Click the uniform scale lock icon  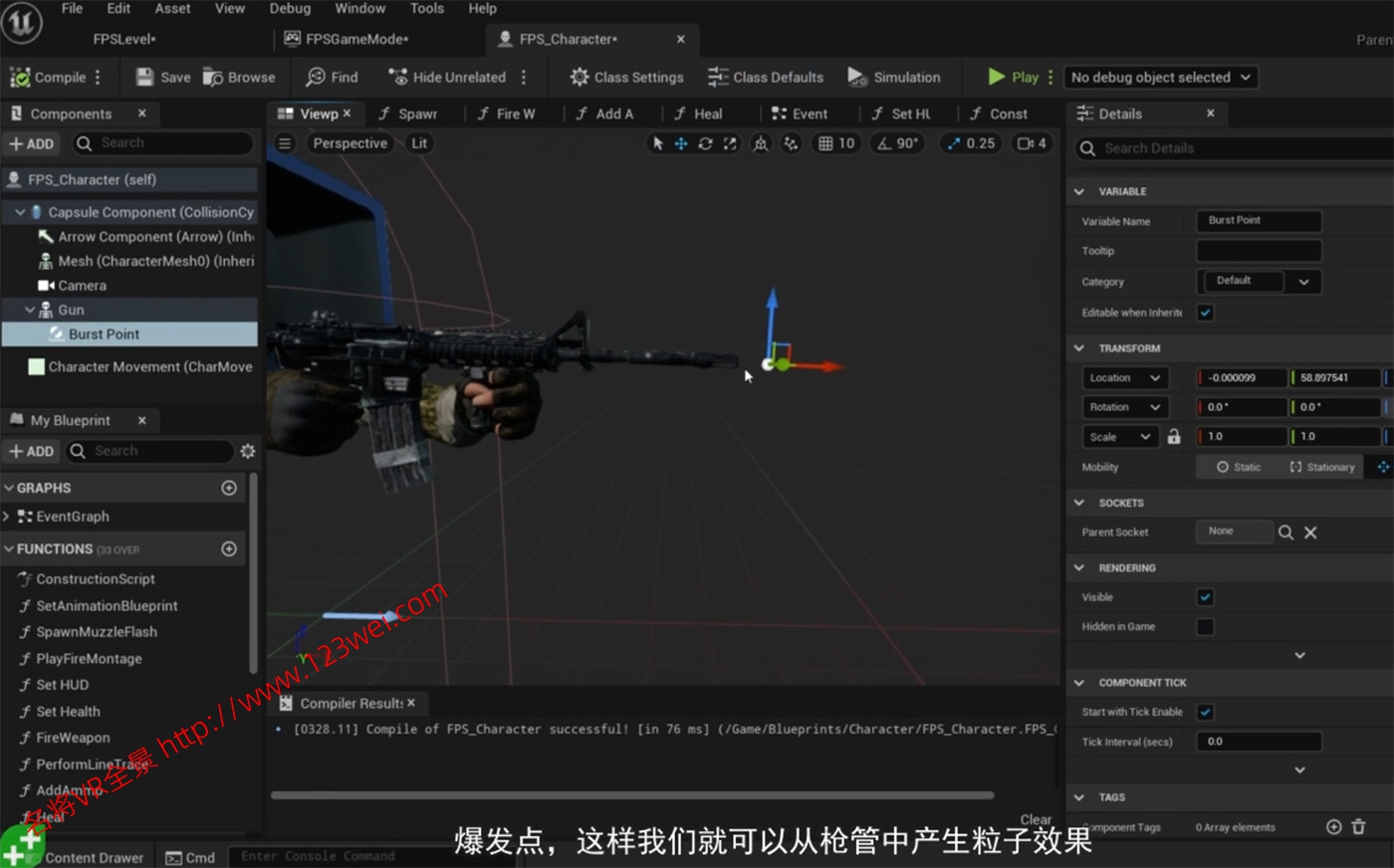[1172, 436]
